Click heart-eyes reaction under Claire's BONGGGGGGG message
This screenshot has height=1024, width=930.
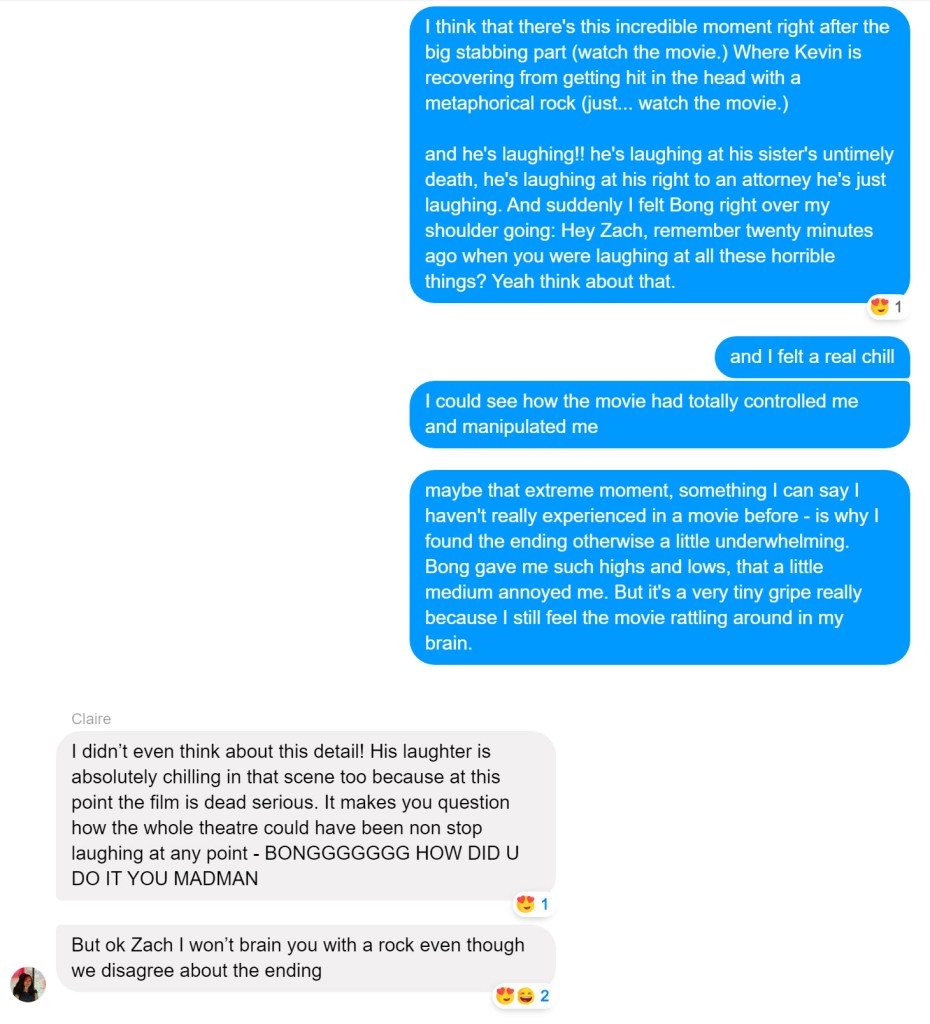[525, 904]
